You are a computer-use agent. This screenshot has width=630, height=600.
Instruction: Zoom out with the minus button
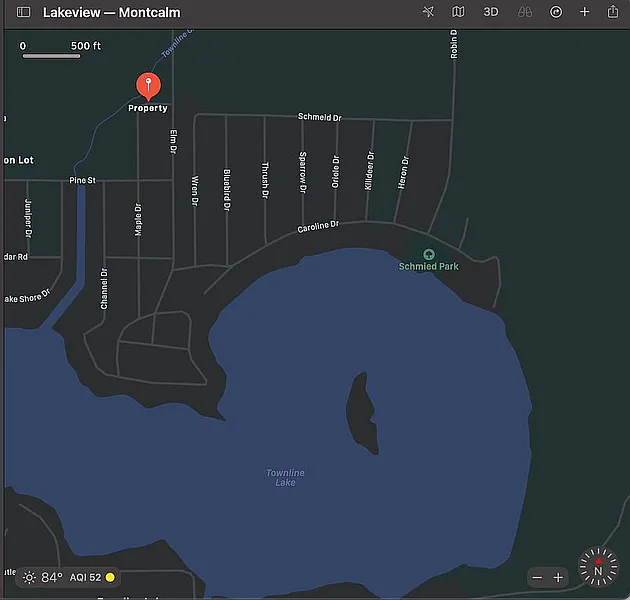coord(538,577)
